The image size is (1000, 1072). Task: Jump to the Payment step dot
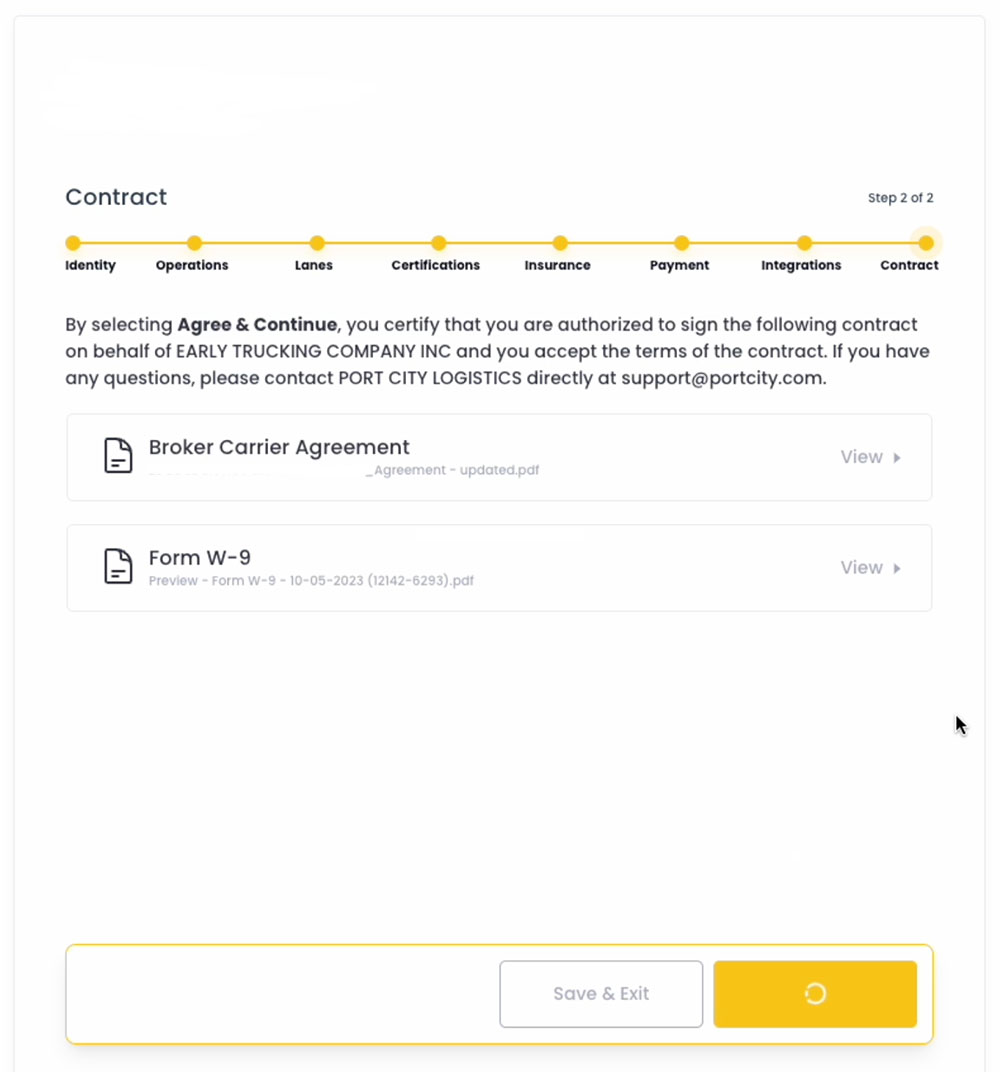point(681,243)
